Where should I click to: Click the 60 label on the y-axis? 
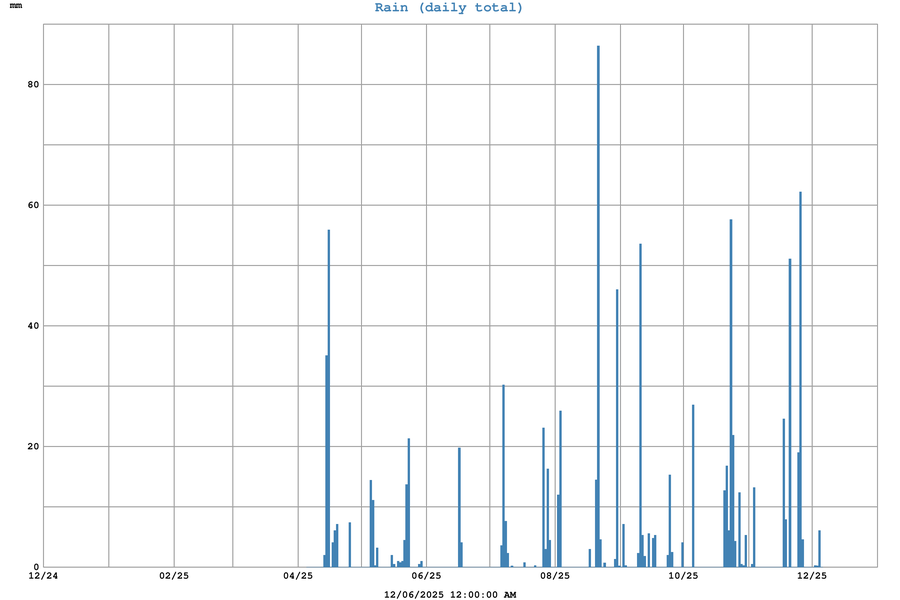click(x=33, y=205)
